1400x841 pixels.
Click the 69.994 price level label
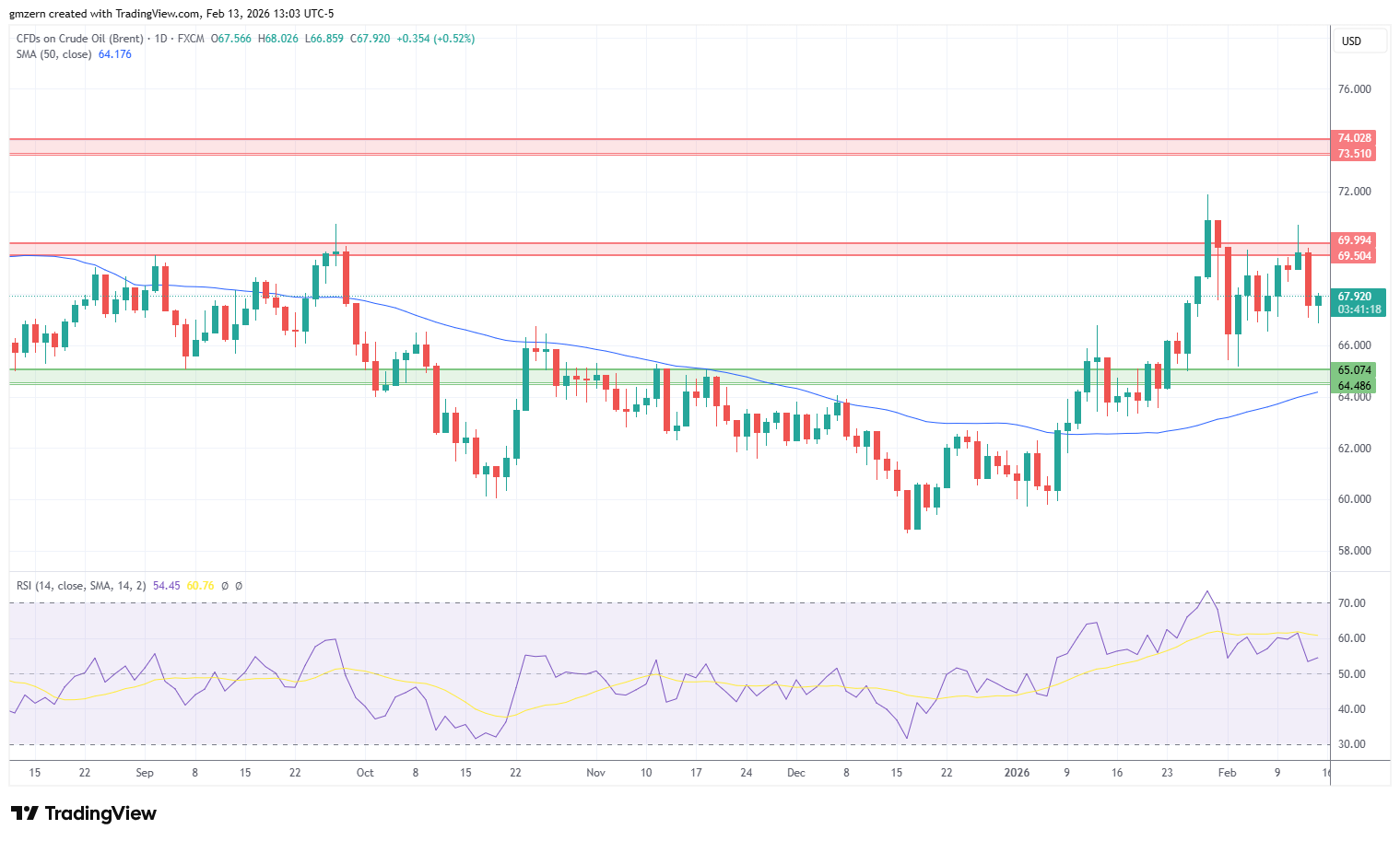pos(1354,240)
